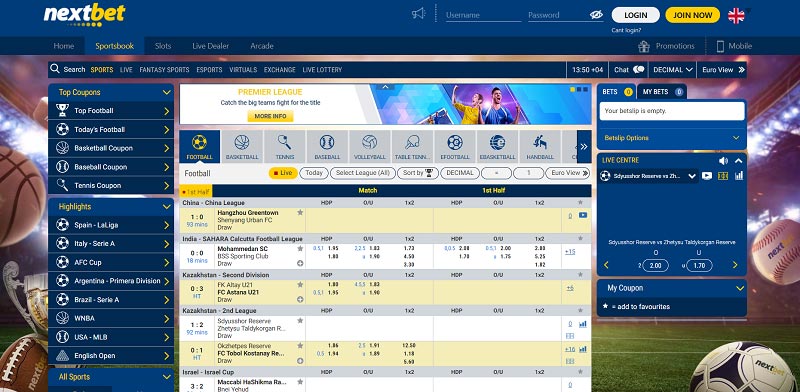Open Euro View in top bar
Viewport: 800px width, 392px height.
tap(723, 69)
